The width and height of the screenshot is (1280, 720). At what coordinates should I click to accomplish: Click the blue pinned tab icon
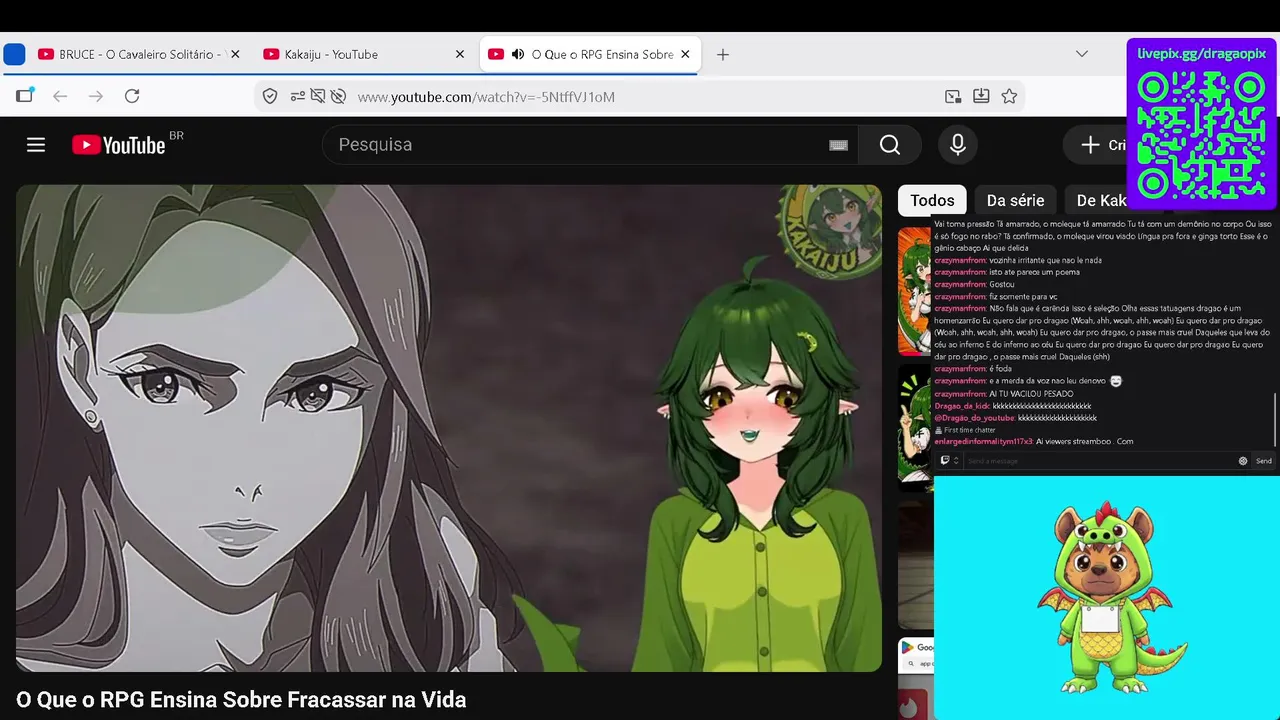click(x=14, y=55)
